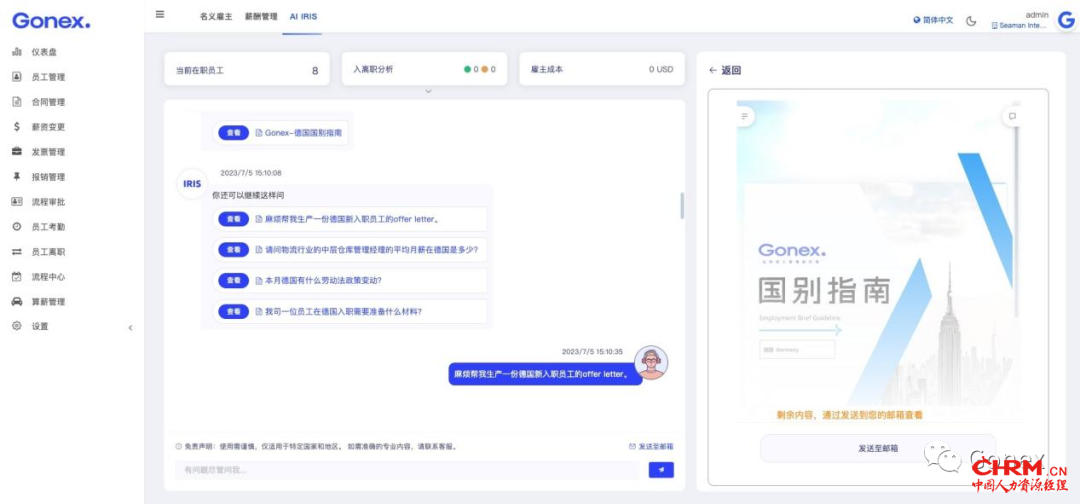Image resolution: width=1080 pixels, height=504 pixels.
Task: Click 查看 for the onboarding materials question
Action: (233, 311)
